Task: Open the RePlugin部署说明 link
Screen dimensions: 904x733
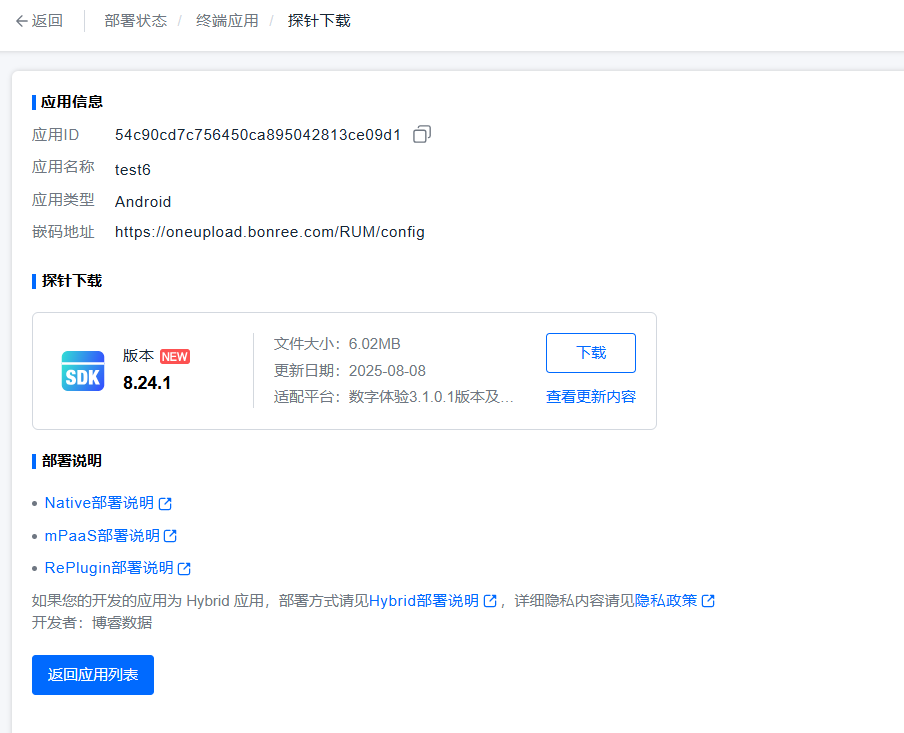Action: (x=109, y=568)
